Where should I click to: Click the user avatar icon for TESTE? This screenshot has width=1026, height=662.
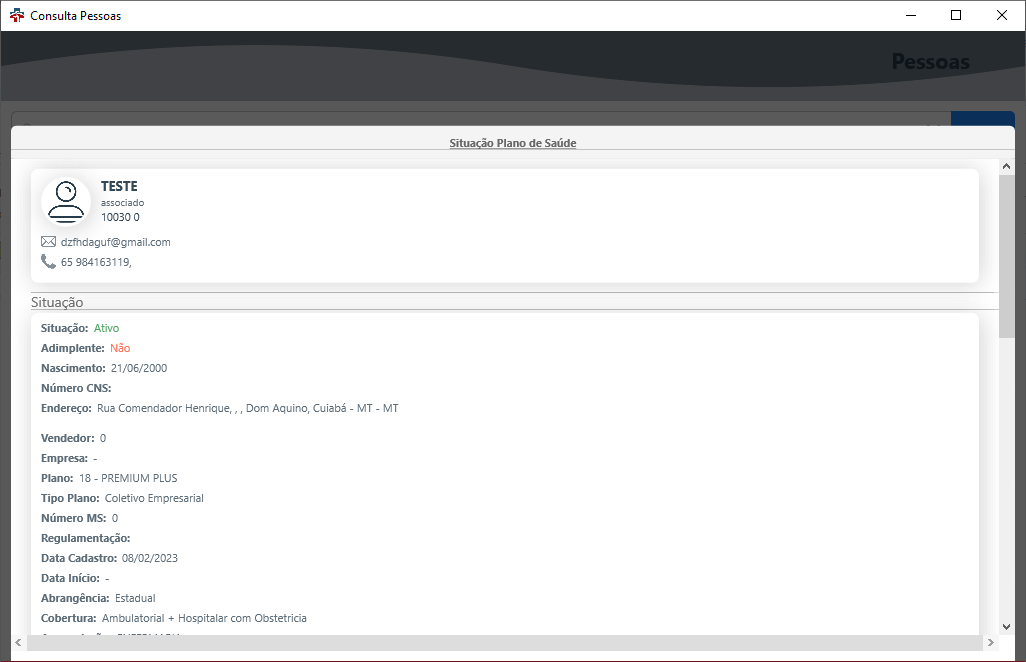coord(65,201)
